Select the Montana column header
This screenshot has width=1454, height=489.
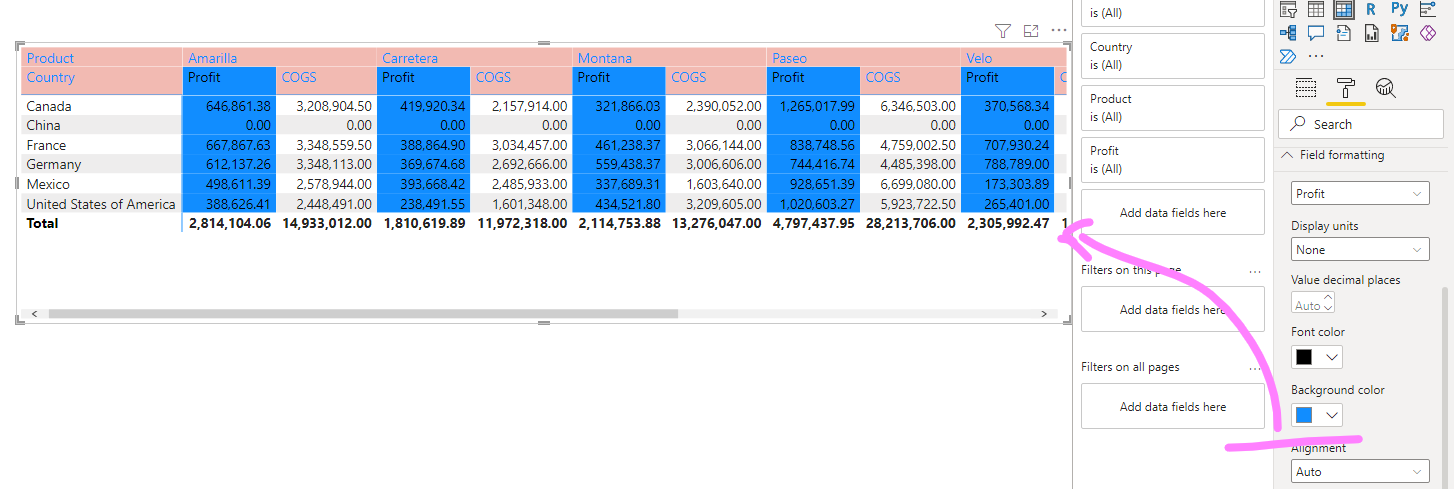(605, 58)
